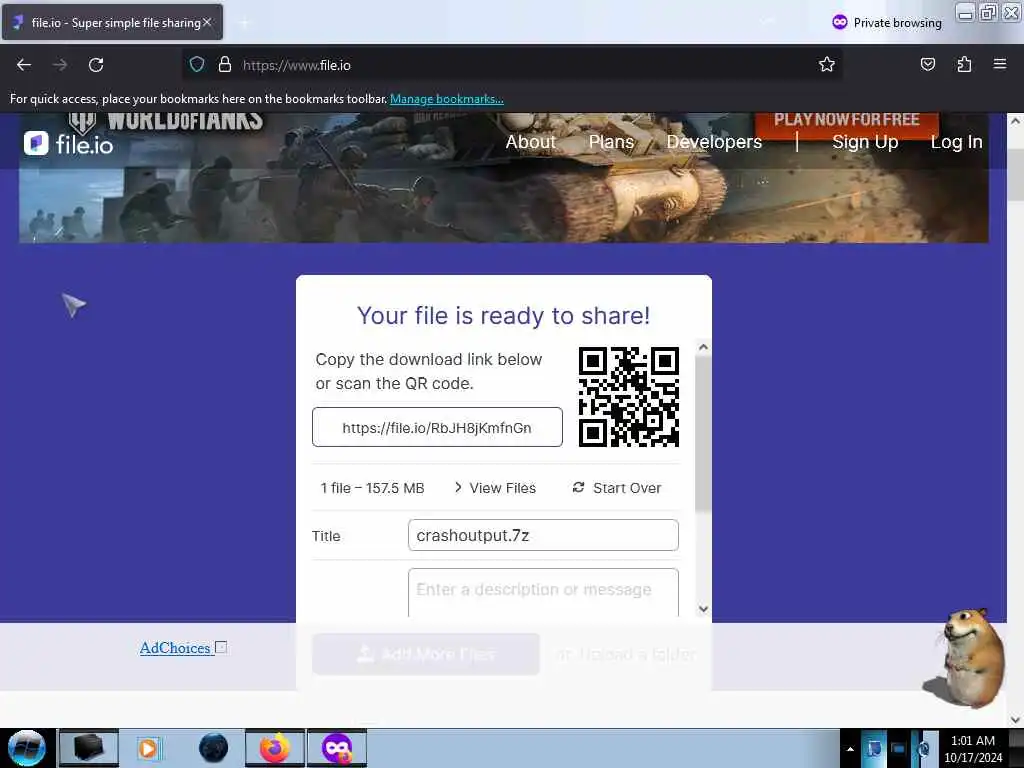Open the Pocket save icon
The image size is (1024, 768).
coord(927,64)
